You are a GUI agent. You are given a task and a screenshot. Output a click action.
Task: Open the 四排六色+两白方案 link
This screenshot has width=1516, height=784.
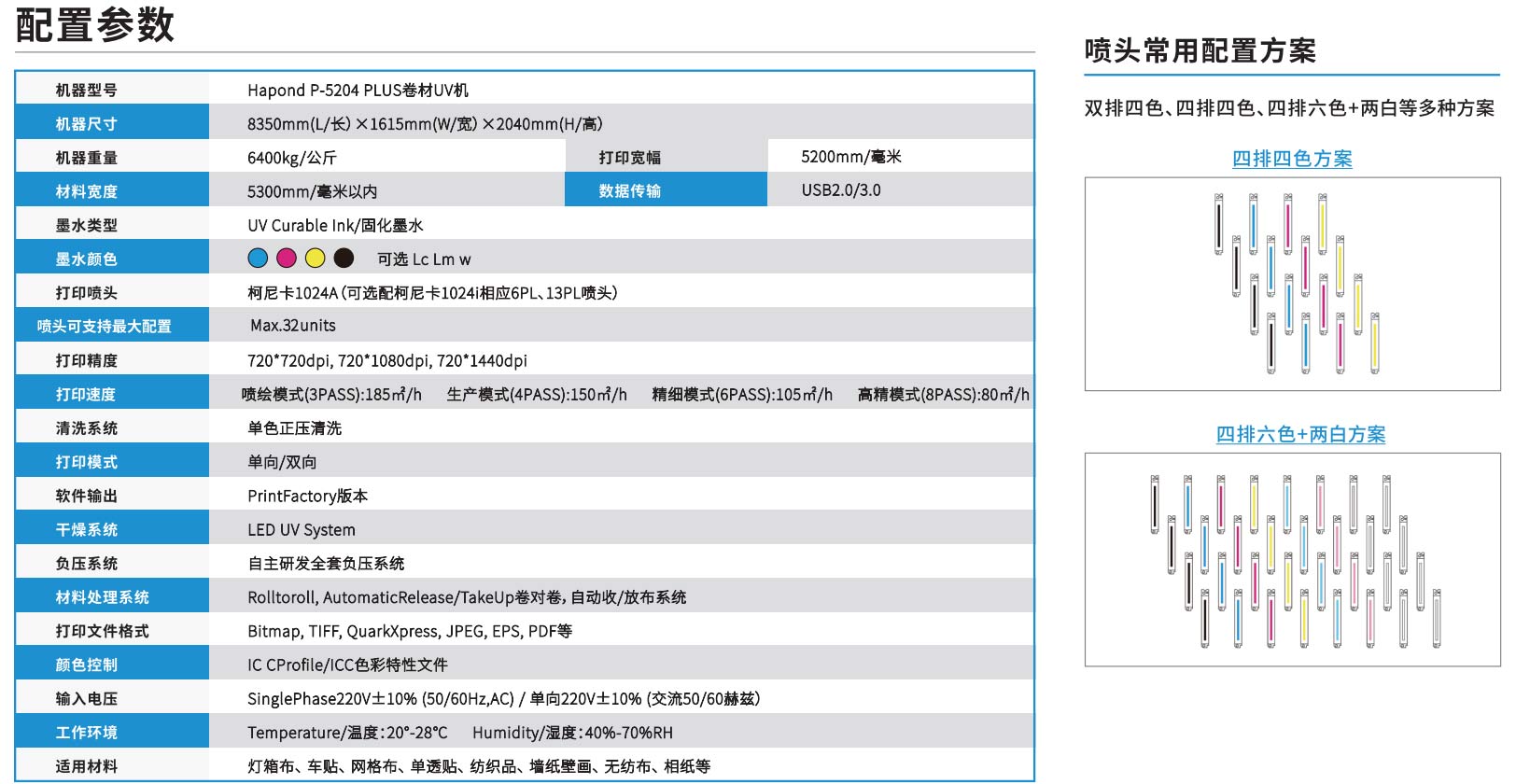1300,434
